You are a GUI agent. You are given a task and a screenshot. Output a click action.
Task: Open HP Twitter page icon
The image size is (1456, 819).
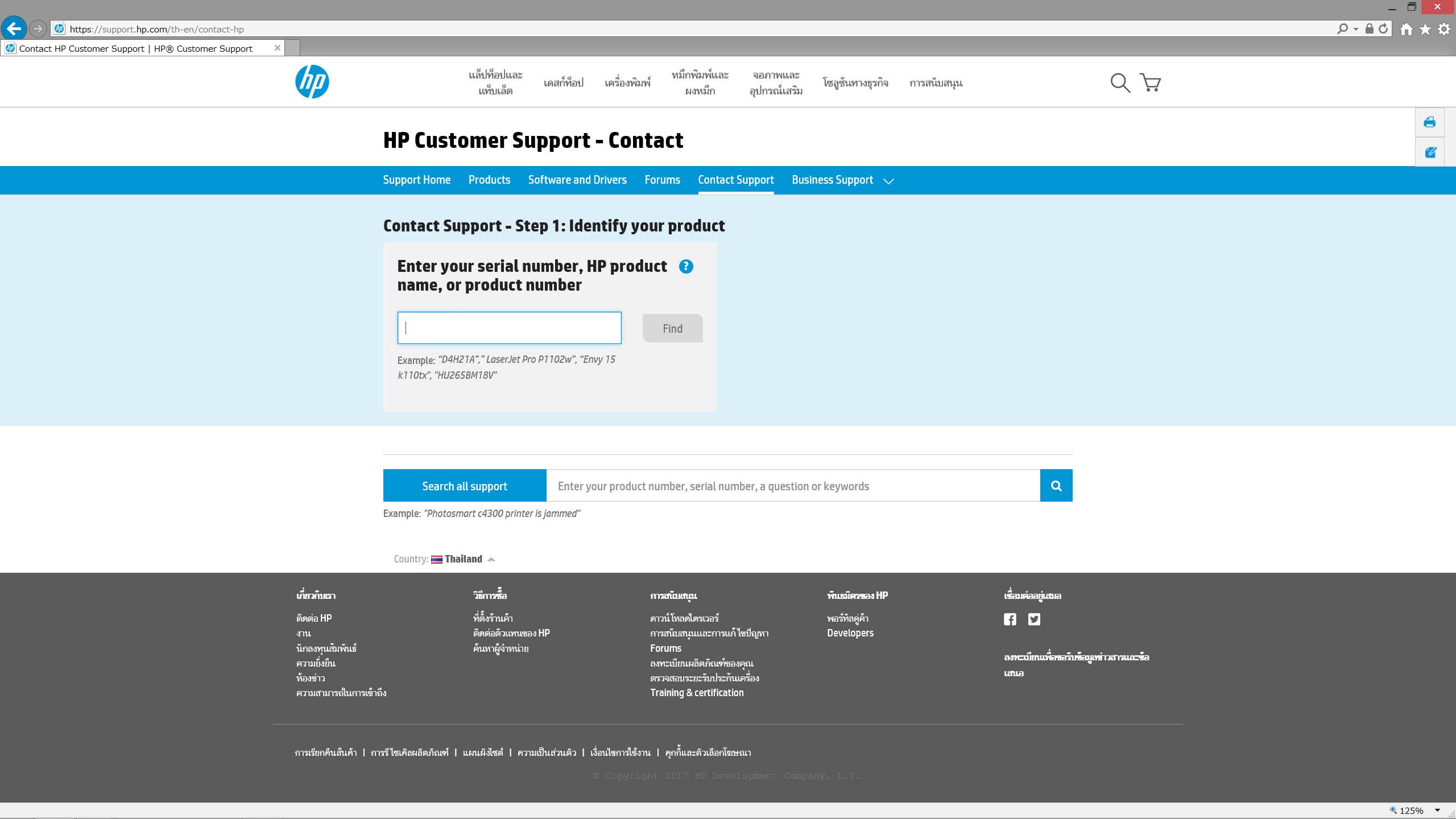pos(1034,619)
